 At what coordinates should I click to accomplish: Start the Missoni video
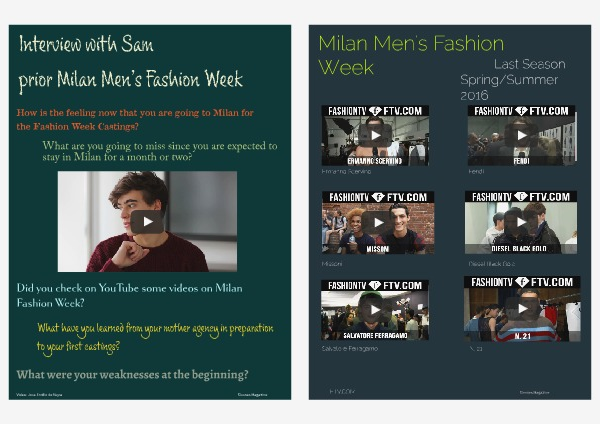(x=375, y=222)
